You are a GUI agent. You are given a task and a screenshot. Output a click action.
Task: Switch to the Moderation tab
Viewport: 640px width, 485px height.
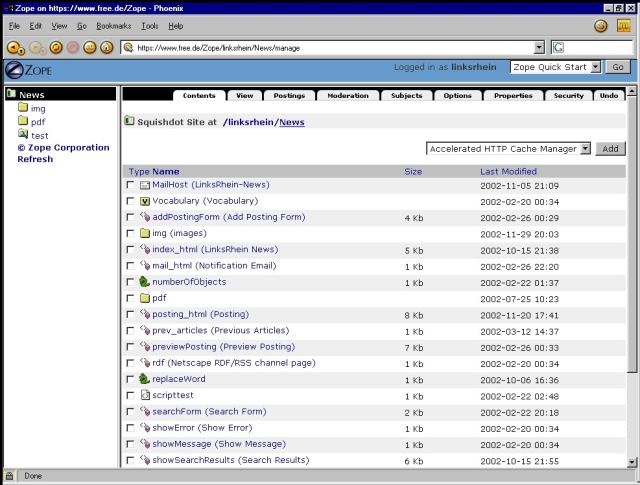(x=348, y=96)
